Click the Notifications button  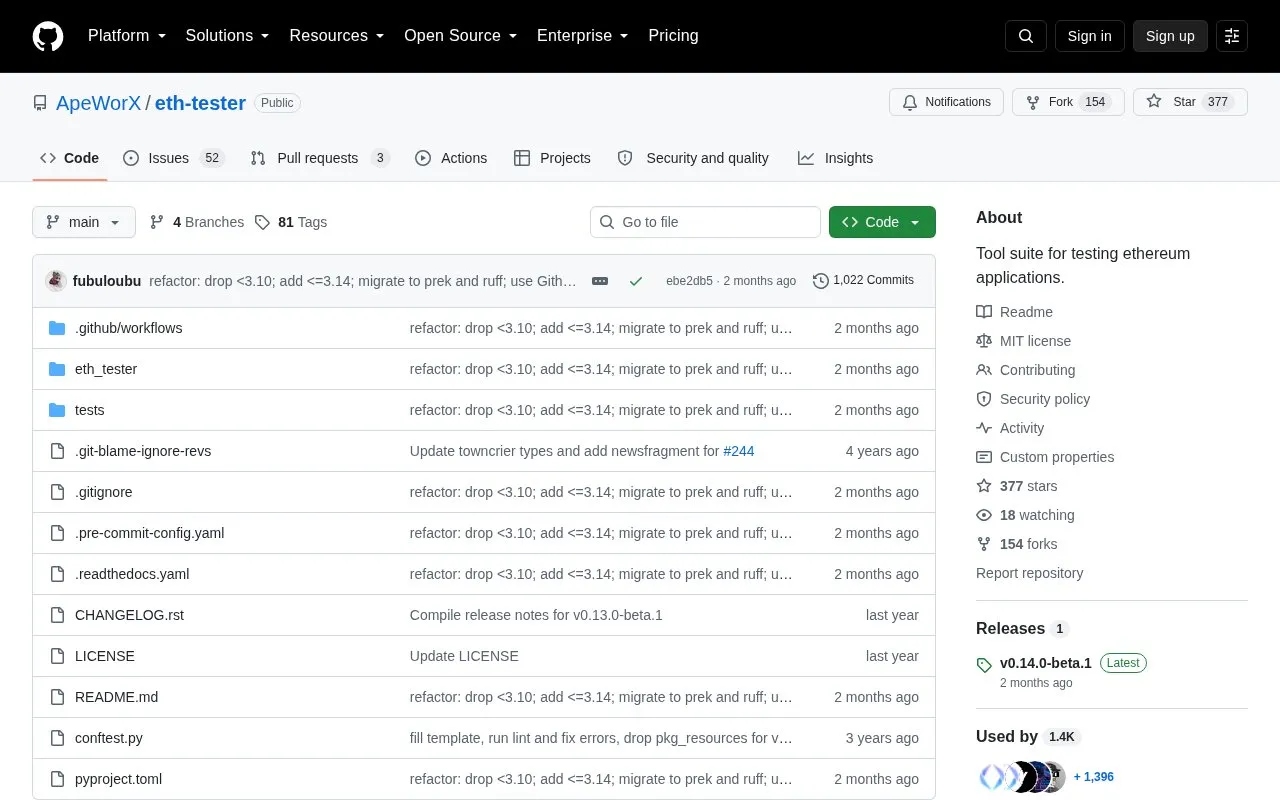(946, 102)
